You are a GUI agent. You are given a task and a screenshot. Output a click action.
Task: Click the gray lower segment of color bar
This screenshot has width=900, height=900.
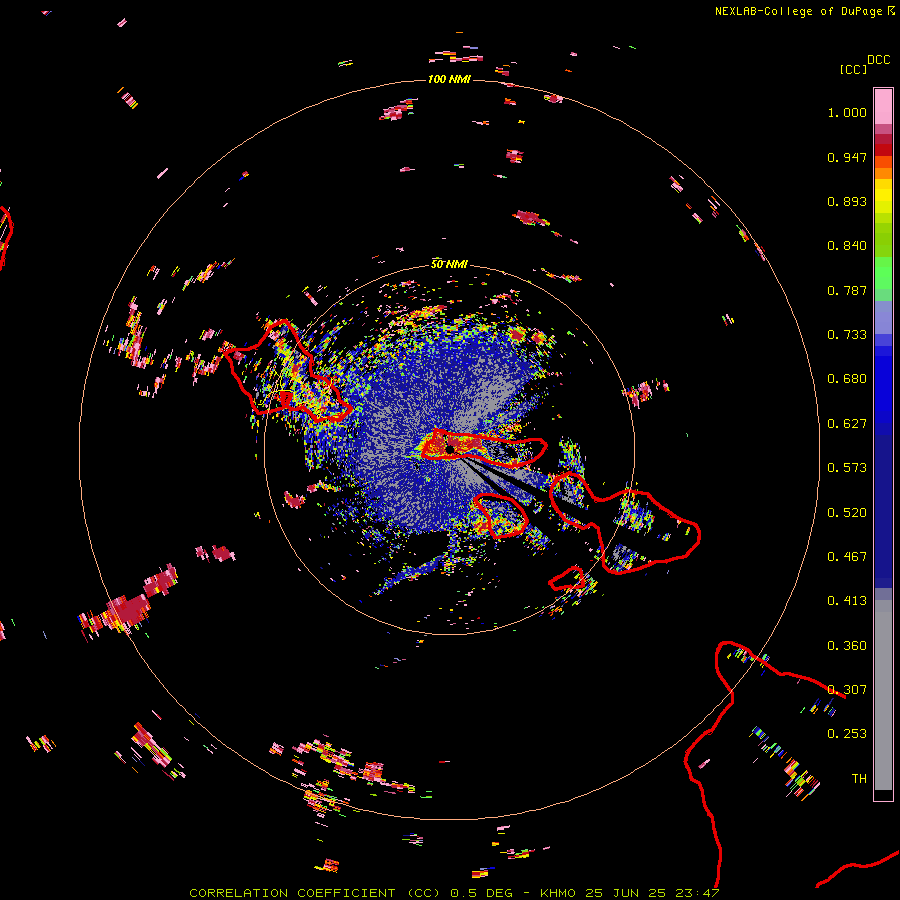coord(883,695)
